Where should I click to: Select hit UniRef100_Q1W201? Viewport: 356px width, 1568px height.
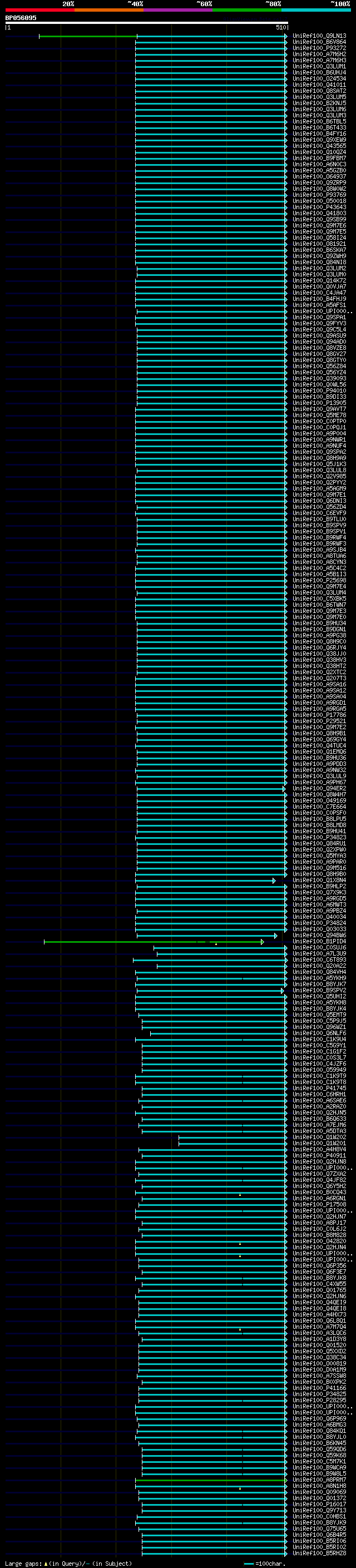point(319,1144)
